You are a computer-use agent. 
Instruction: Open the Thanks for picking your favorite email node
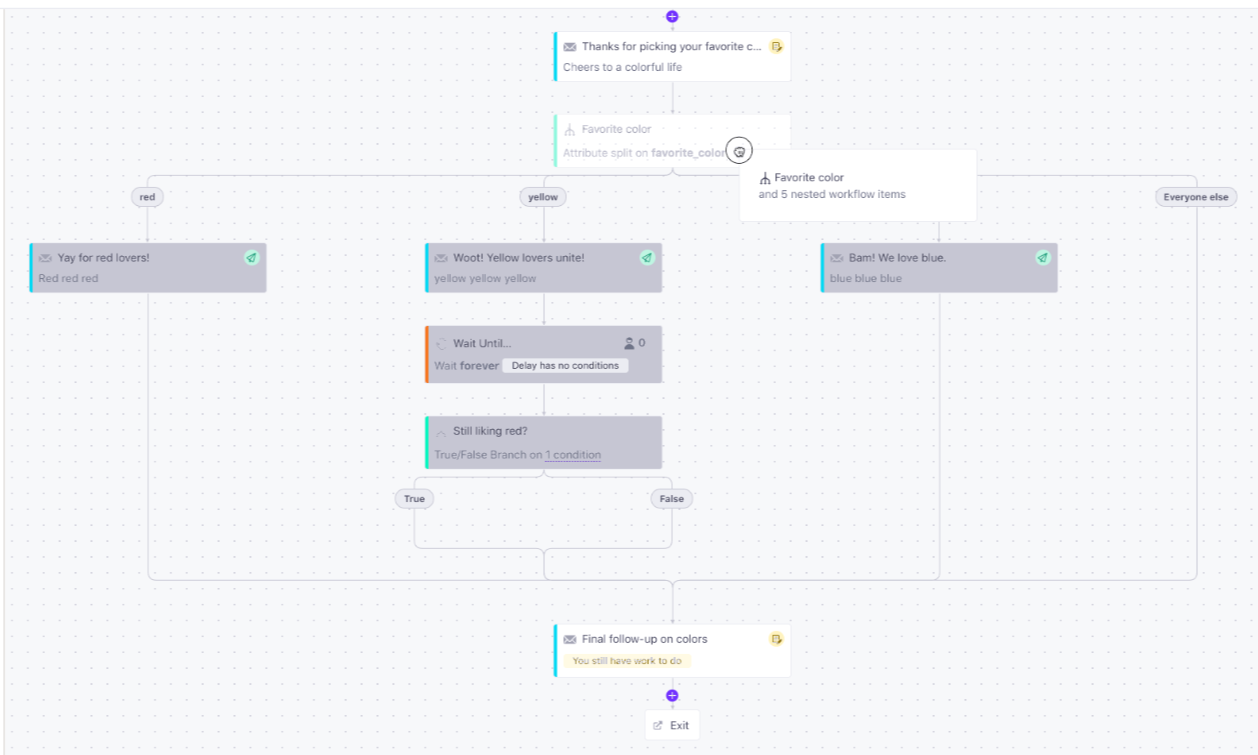672,56
